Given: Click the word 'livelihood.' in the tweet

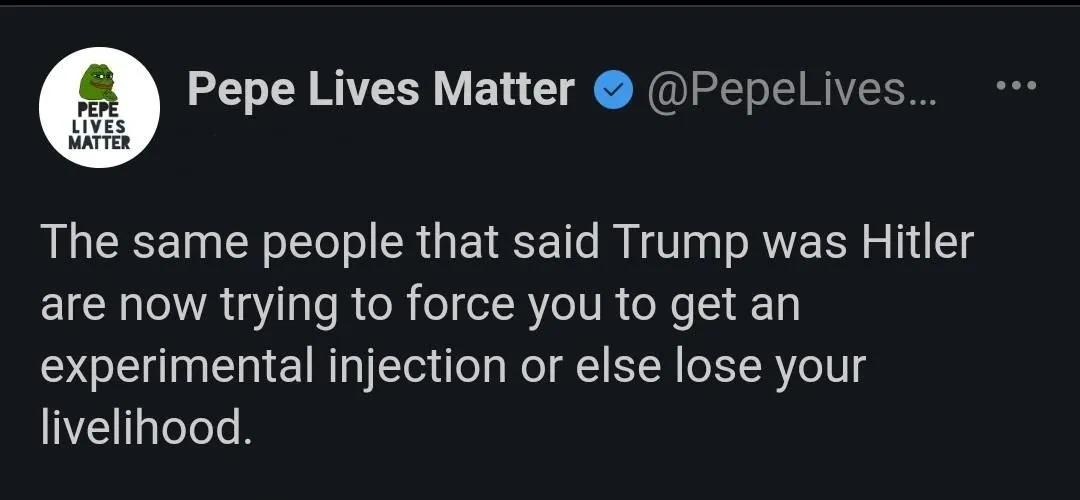Looking at the screenshot, I should pos(143,428).
